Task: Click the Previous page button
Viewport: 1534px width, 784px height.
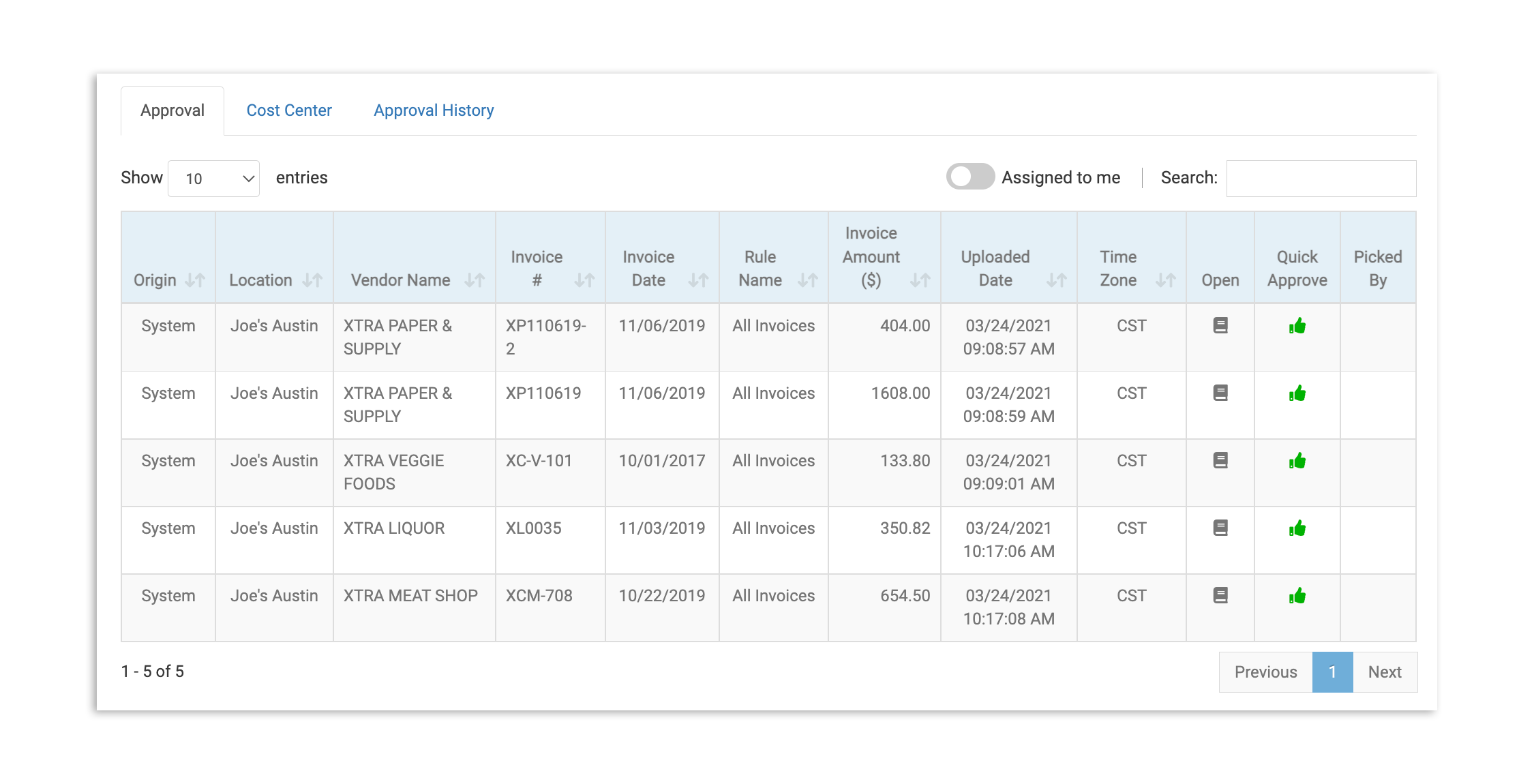Action: [x=1265, y=672]
